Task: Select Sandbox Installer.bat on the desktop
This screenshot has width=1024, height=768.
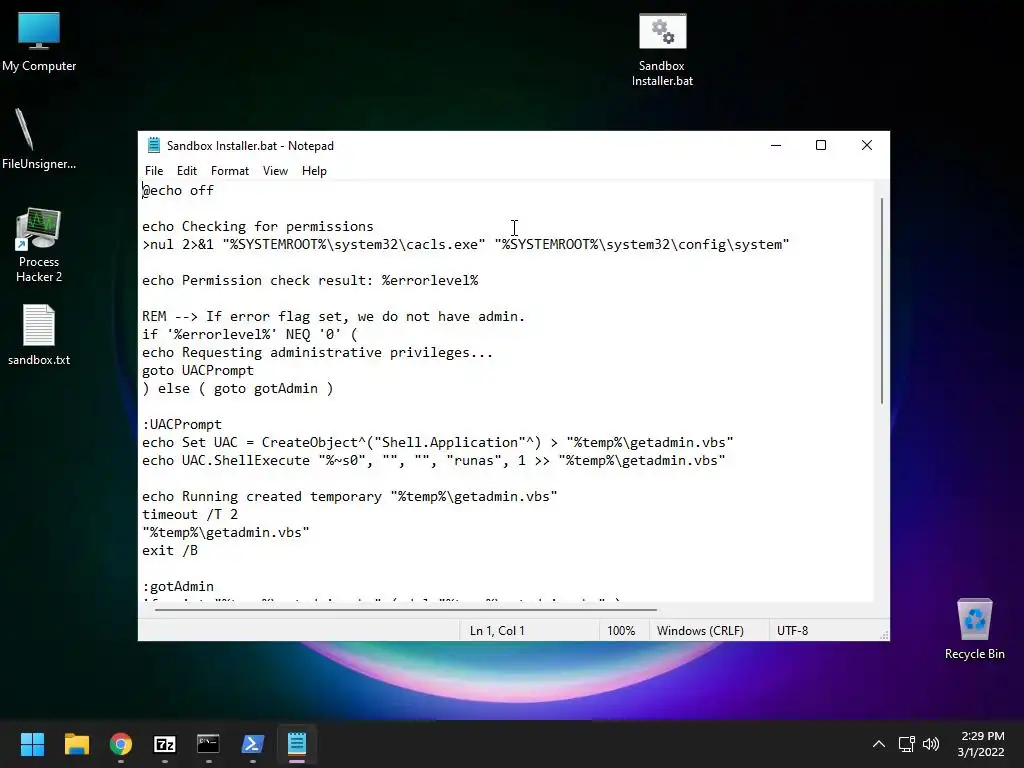Action: [662, 50]
